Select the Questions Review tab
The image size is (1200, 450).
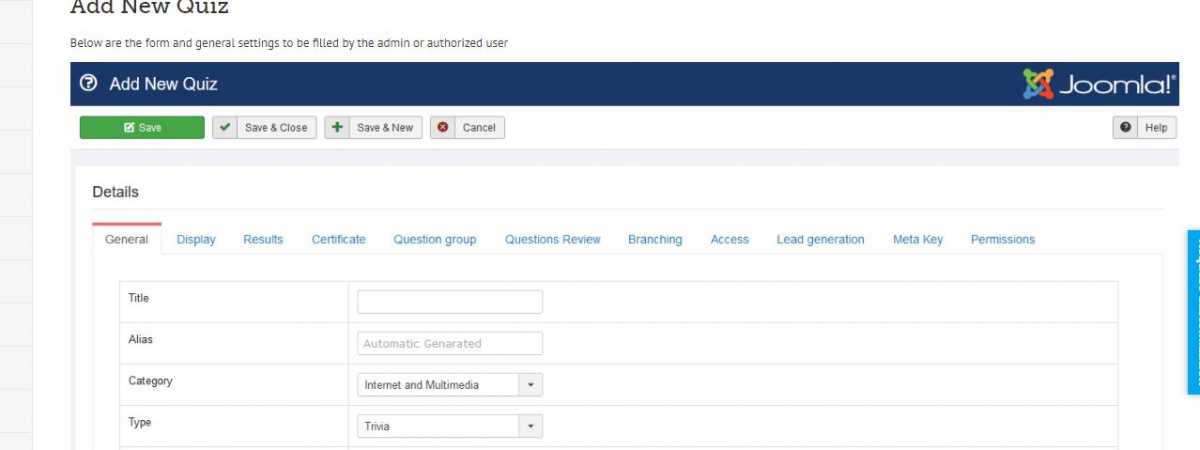tap(553, 240)
